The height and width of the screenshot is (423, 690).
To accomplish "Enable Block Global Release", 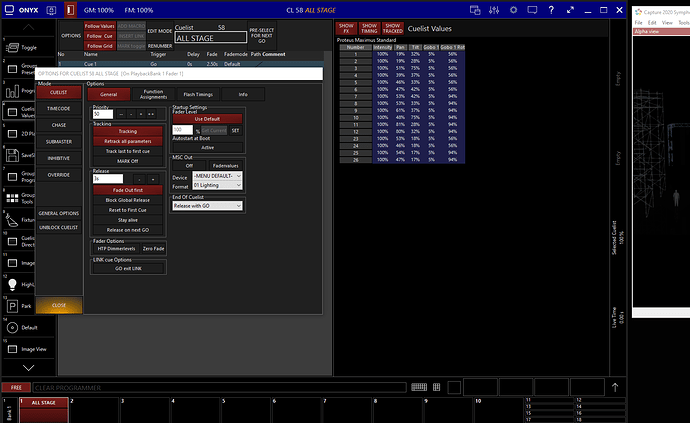I will point(128,200).
